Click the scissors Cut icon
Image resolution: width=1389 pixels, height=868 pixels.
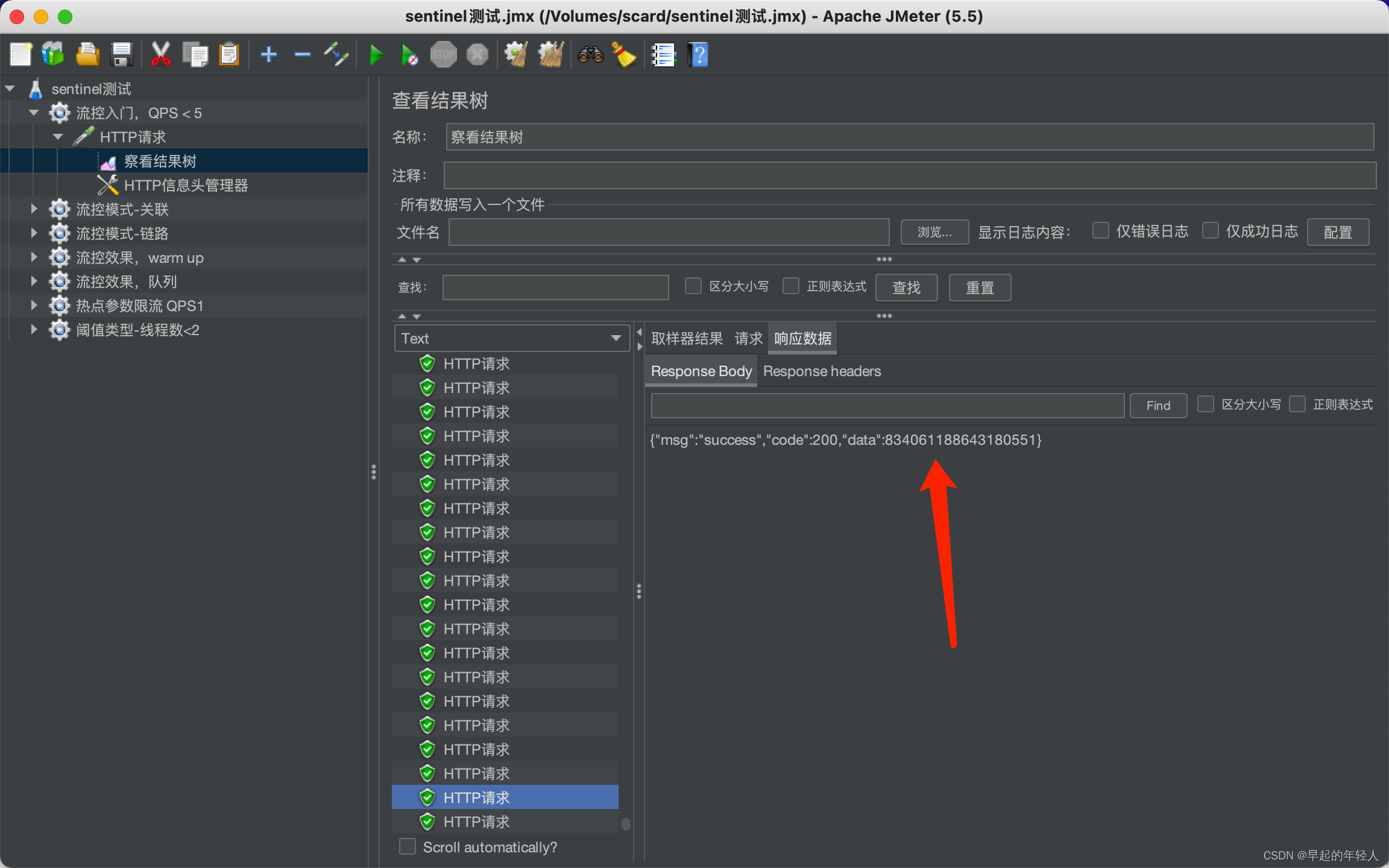click(160, 55)
